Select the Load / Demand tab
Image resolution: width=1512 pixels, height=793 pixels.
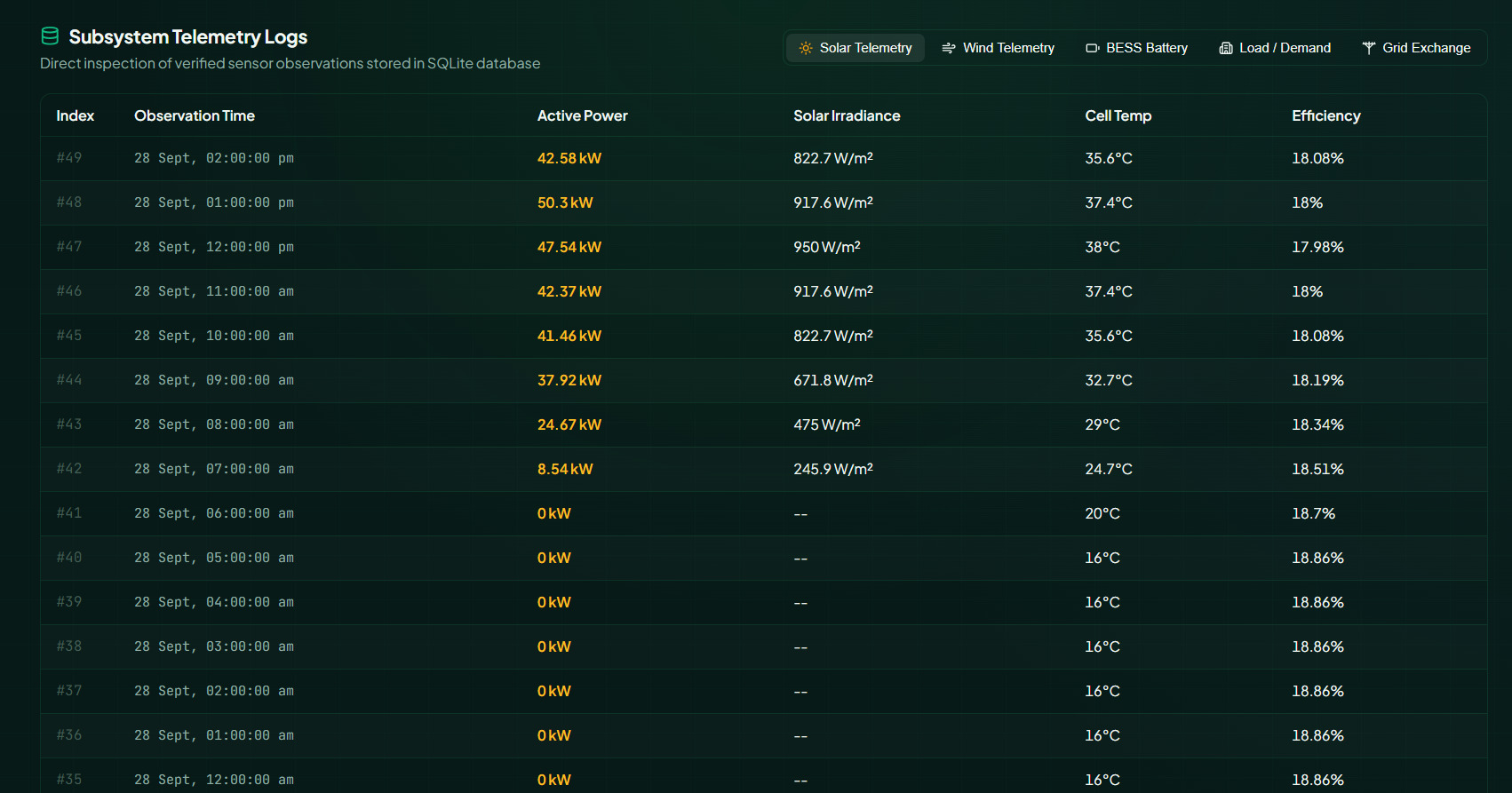pos(1275,48)
